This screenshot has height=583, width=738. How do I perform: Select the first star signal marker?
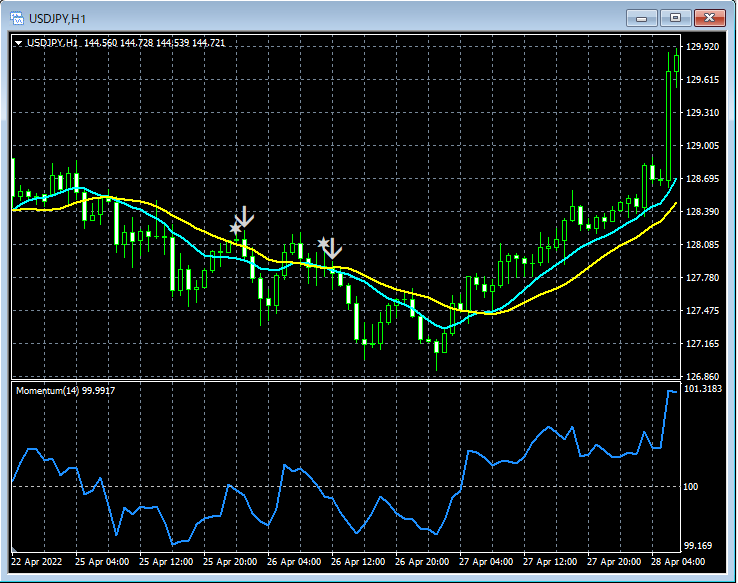235,229
